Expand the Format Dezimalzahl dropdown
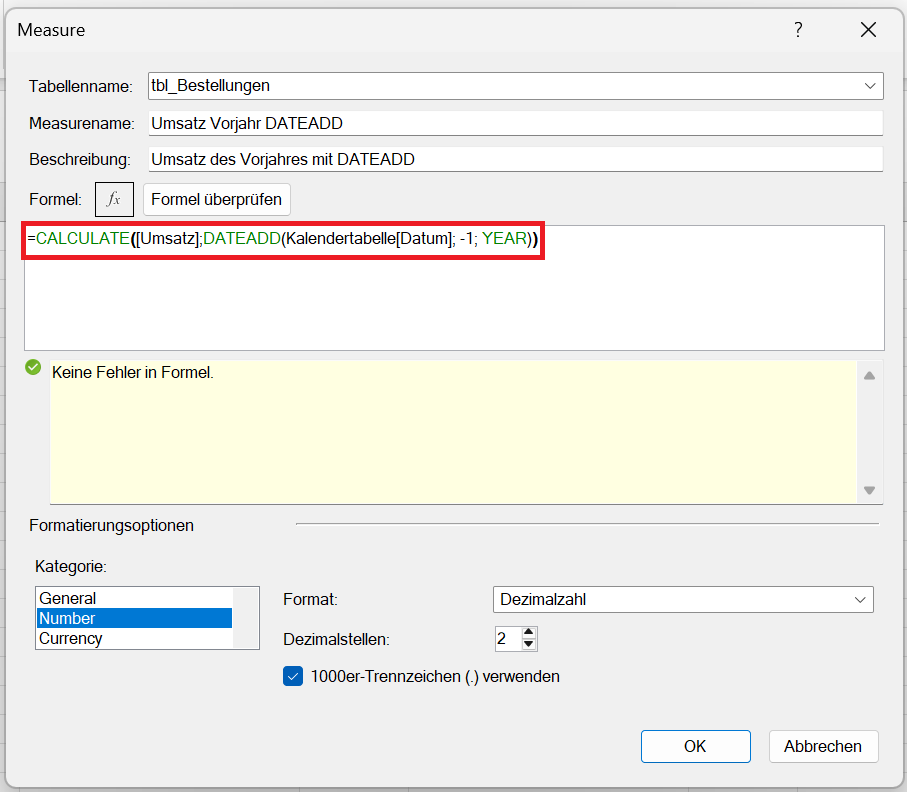The width and height of the screenshot is (907, 792). tap(860, 599)
